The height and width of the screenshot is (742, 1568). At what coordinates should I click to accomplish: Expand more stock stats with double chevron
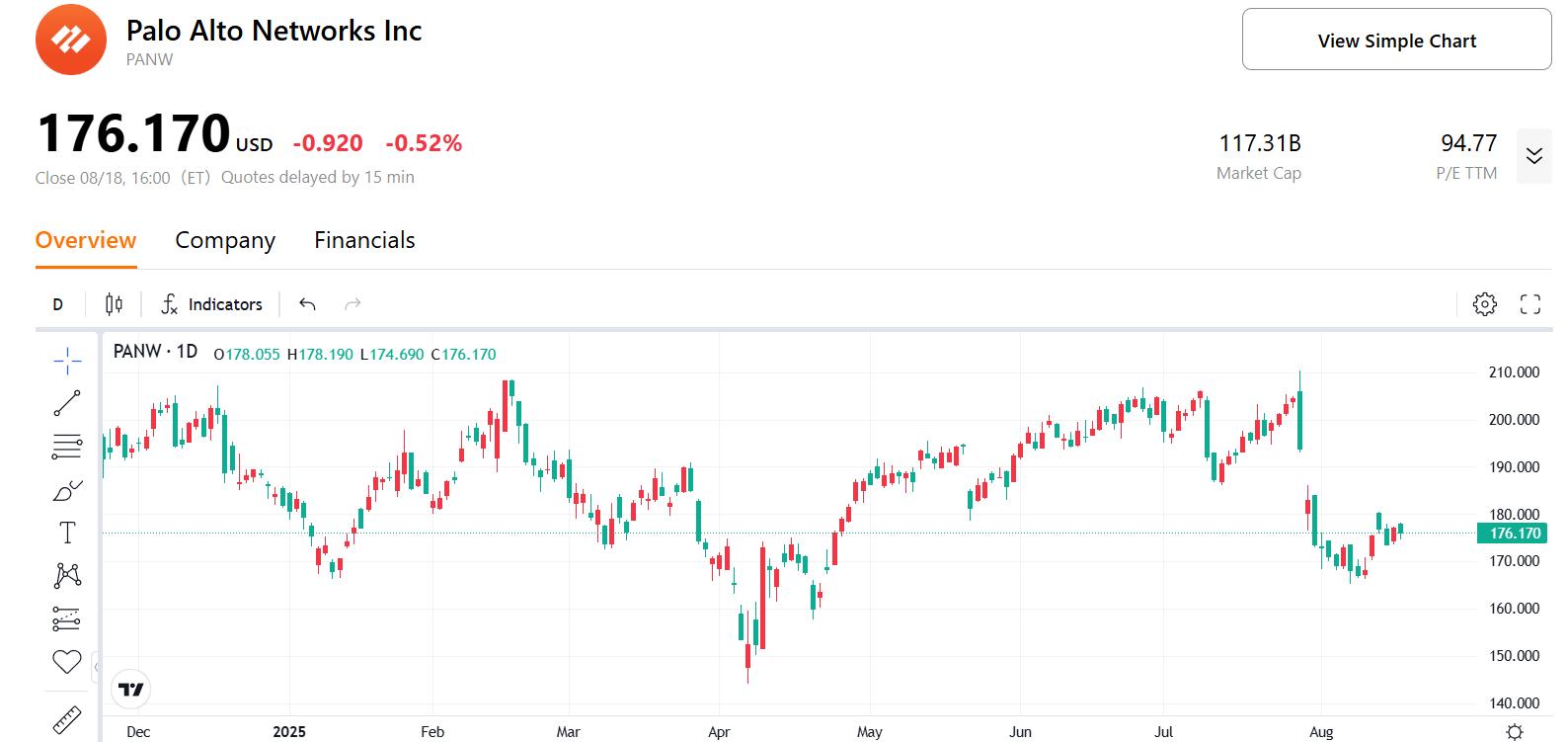pos(1533,156)
